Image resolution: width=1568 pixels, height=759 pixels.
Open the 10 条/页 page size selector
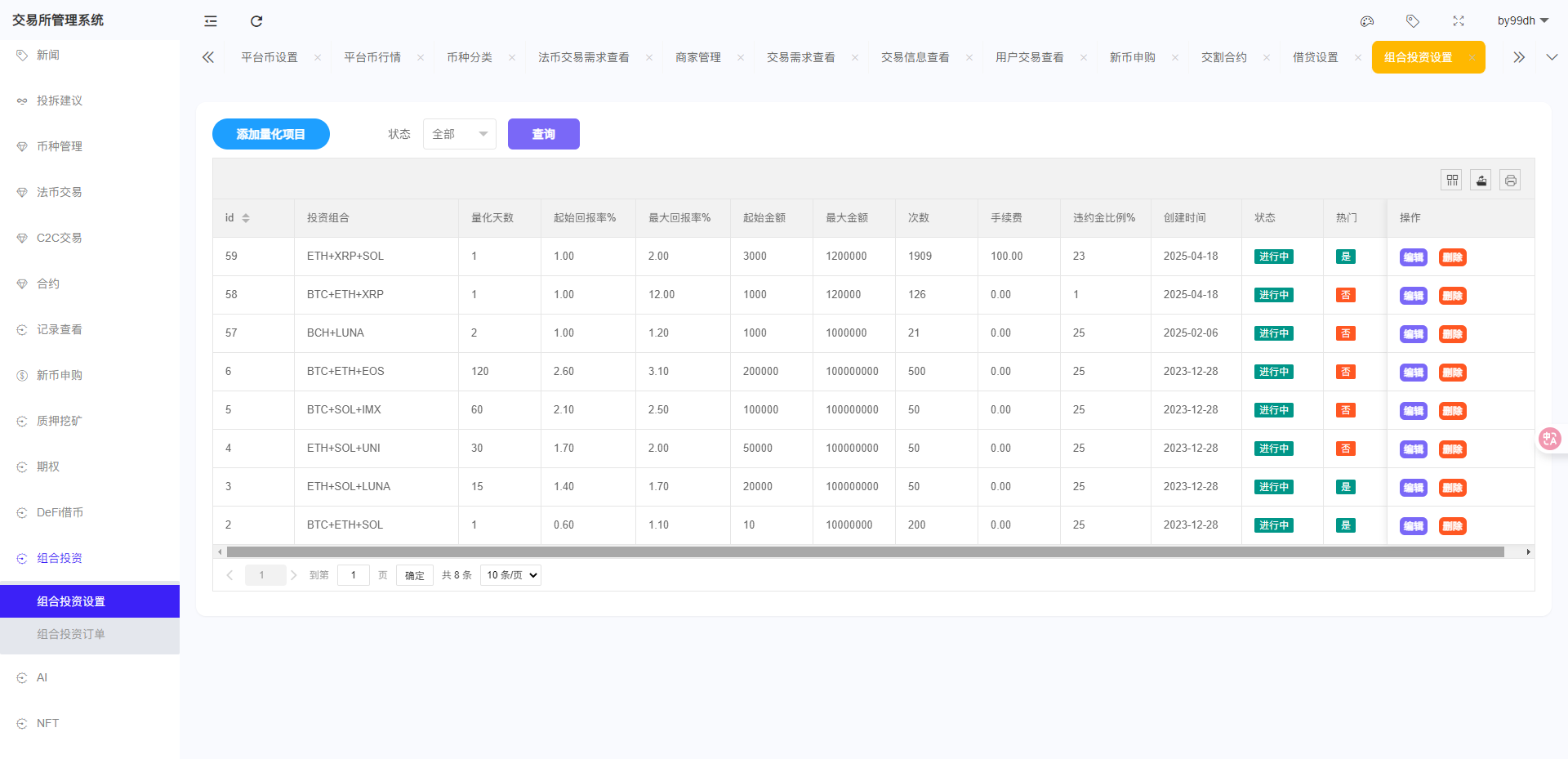511,575
